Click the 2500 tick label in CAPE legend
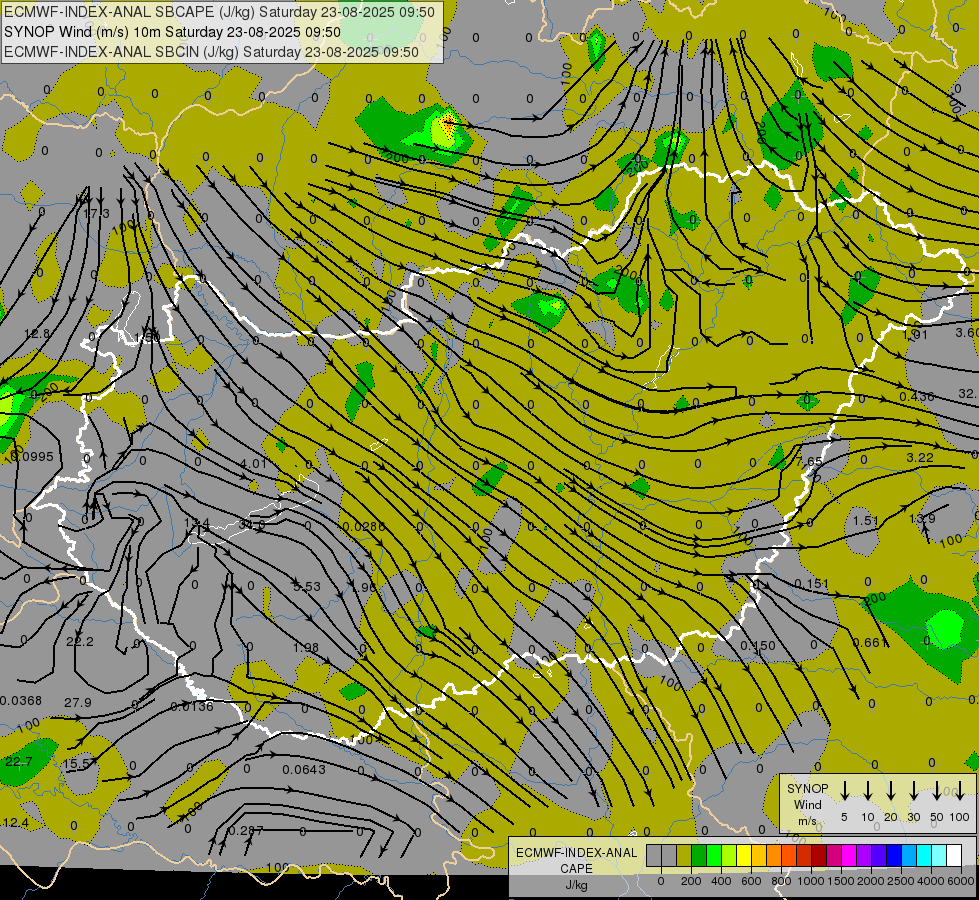This screenshot has height=900, width=979. (x=900, y=881)
